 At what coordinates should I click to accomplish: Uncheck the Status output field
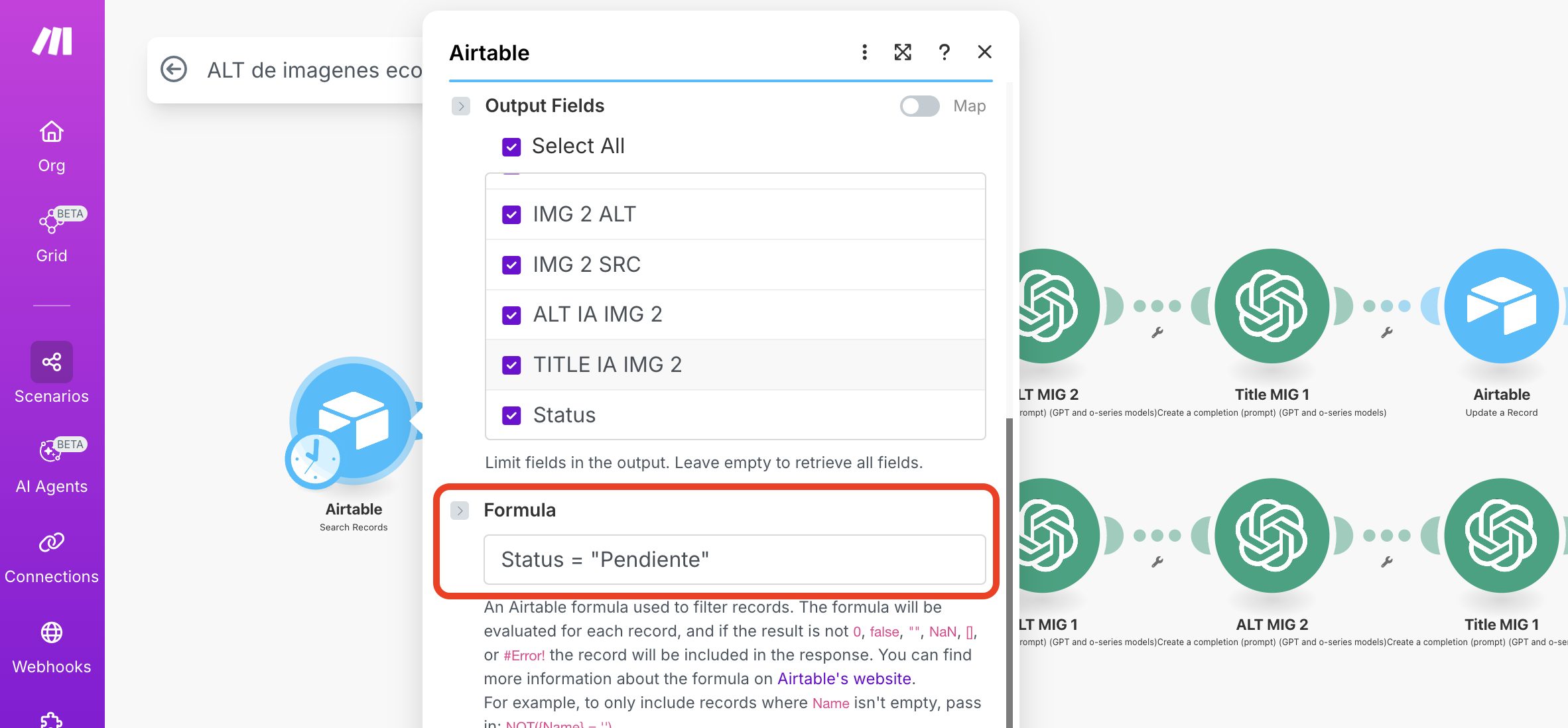pyautogui.click(x=511, y=416)
